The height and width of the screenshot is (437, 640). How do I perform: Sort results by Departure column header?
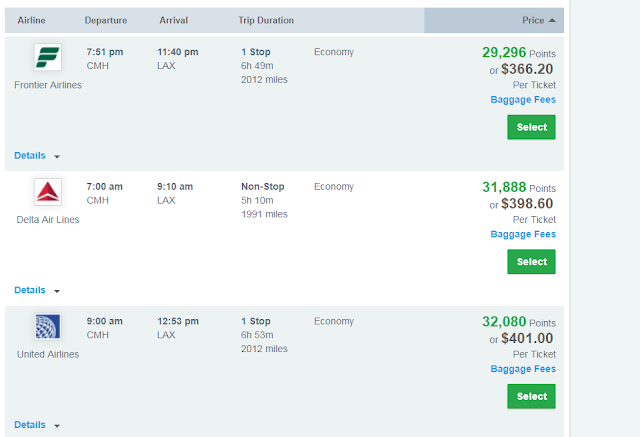[106, 20]
